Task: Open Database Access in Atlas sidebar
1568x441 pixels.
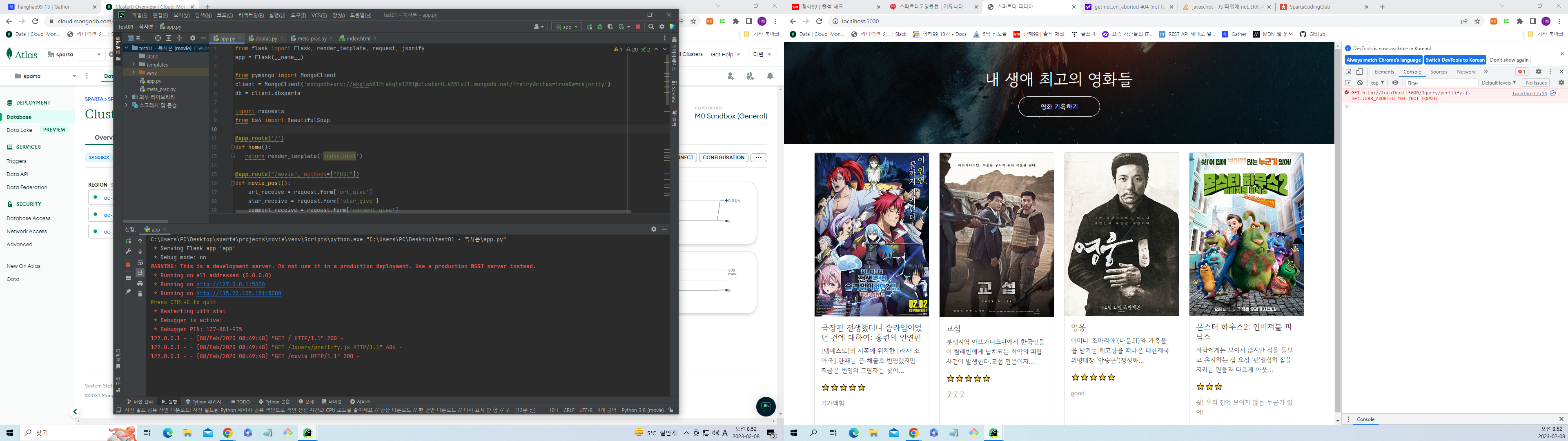Action: coord(29,218)
